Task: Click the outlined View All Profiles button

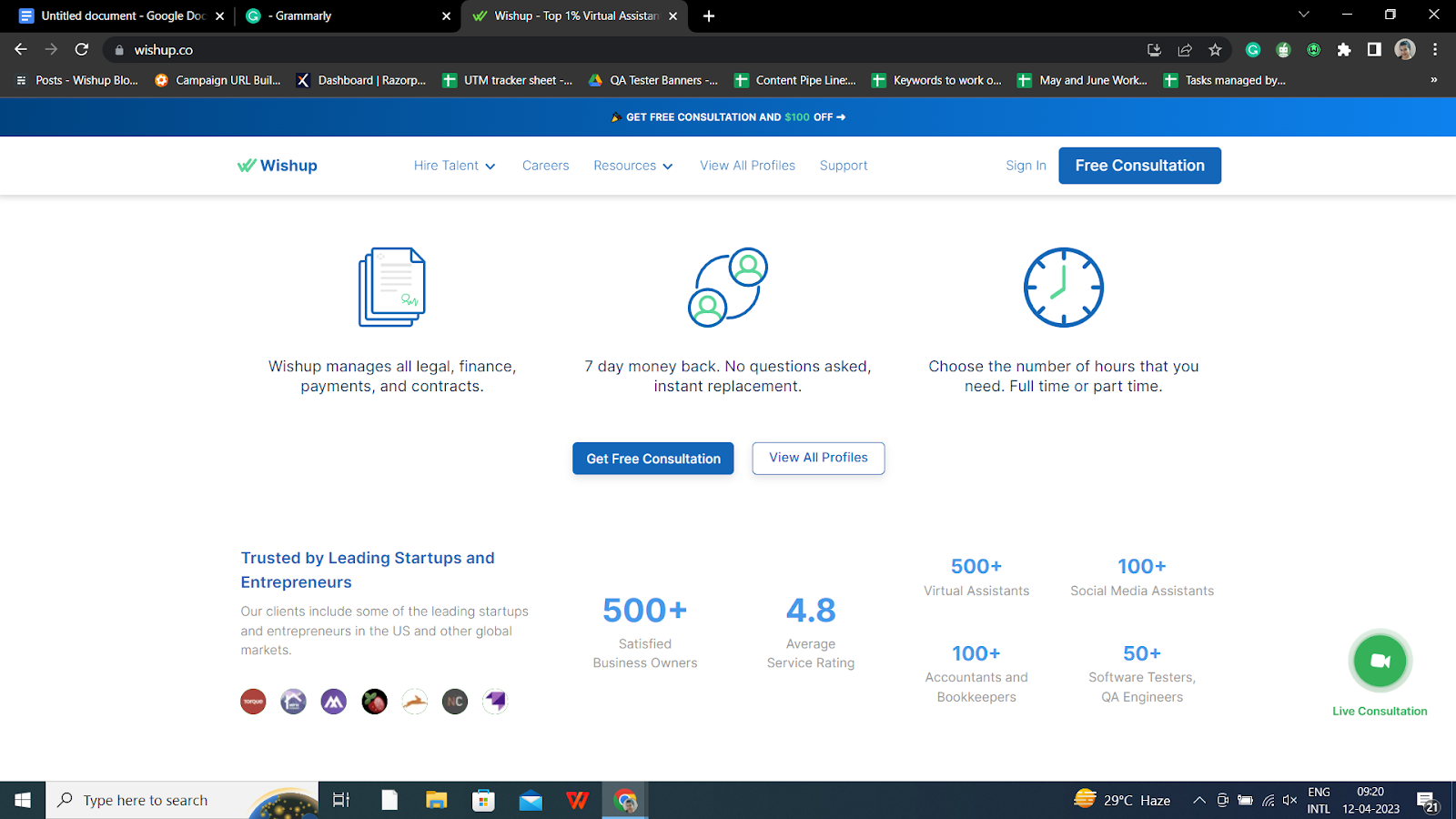Action: 818,458
